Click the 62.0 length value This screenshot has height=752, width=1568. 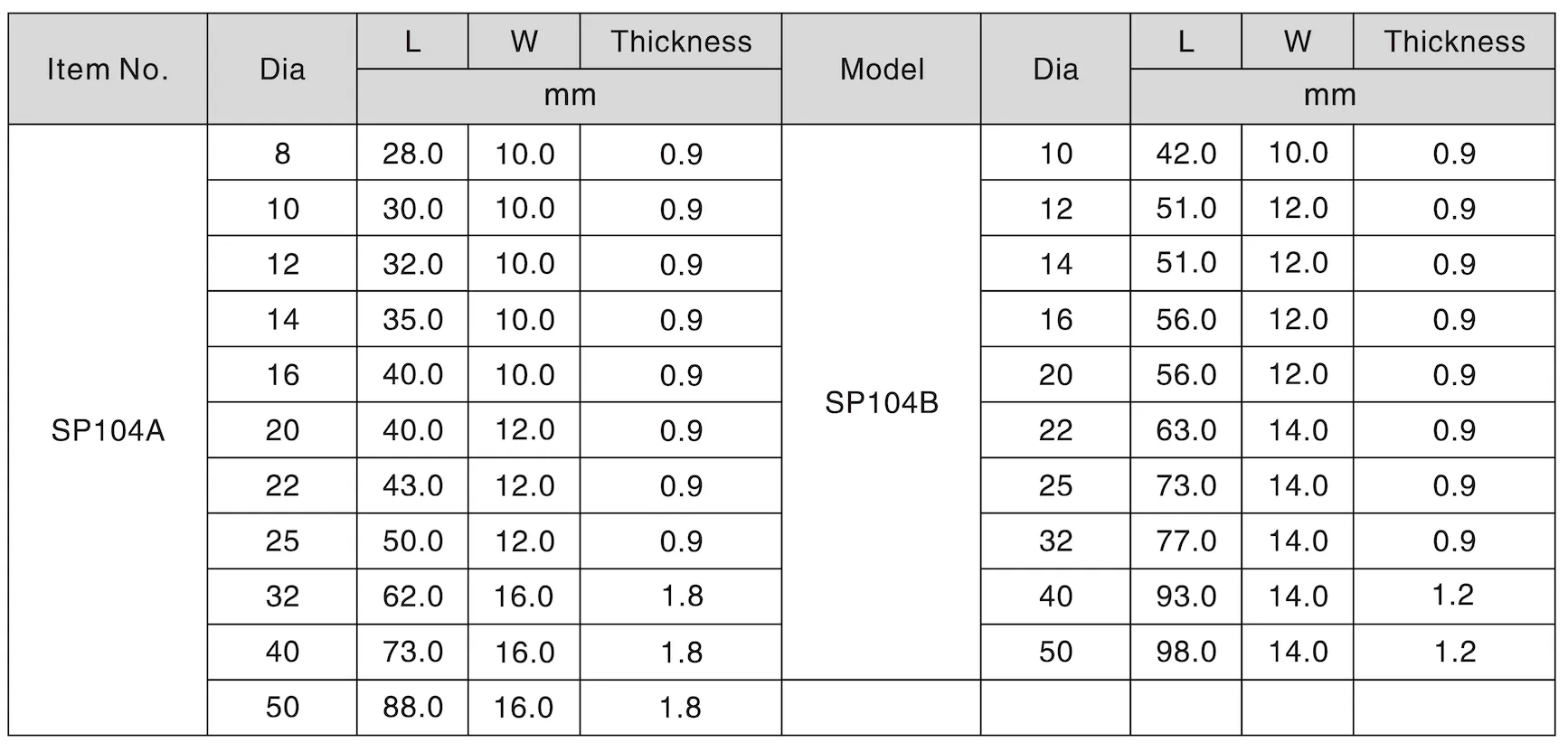coord(412,597)
